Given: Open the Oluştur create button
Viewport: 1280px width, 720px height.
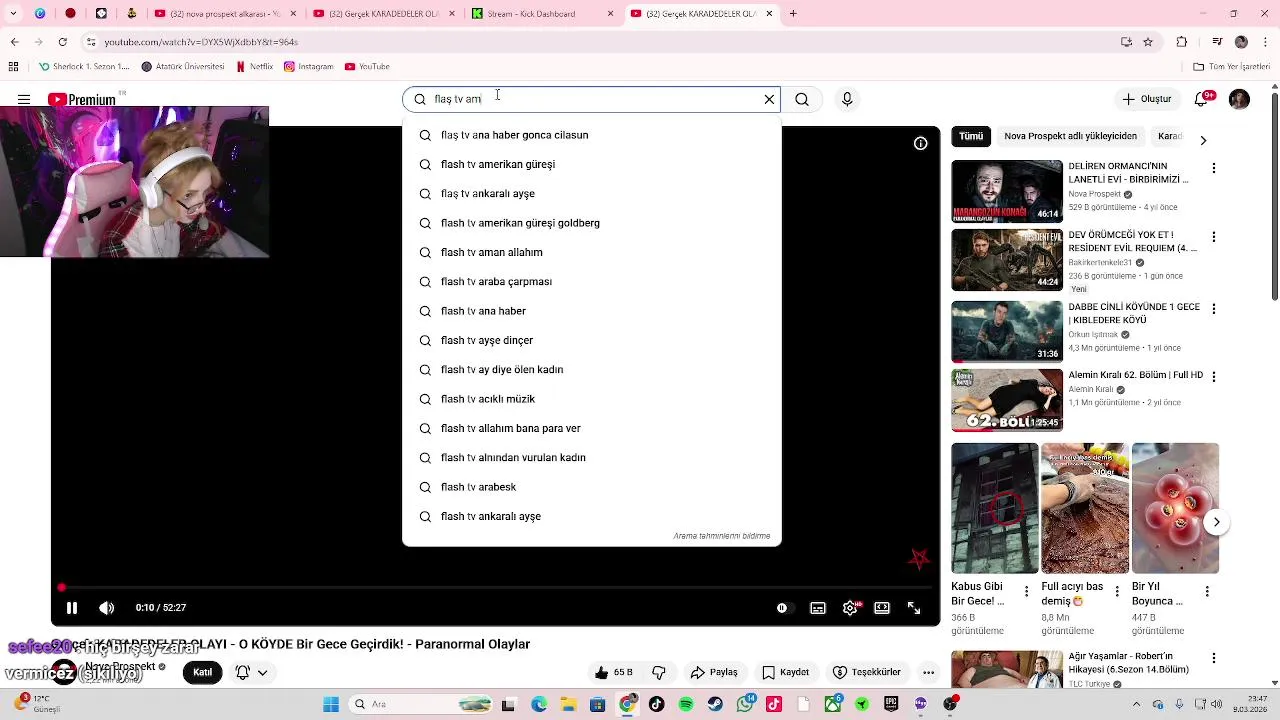Looking at the screenshot, I should pyautogui.click(x=1146, y=99).
